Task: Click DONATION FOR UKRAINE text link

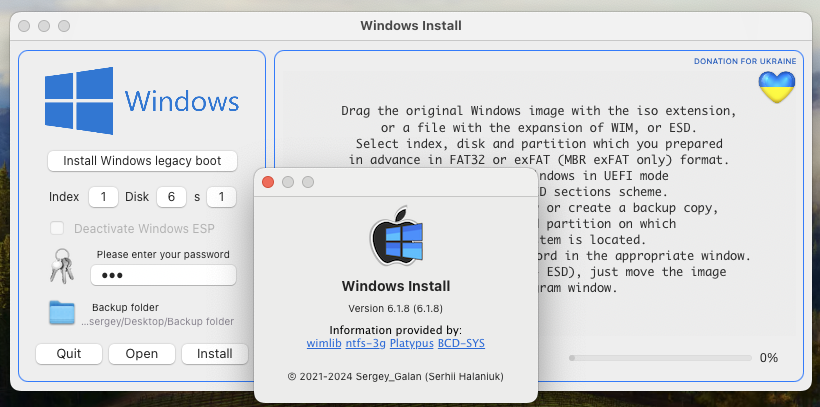Action: point(745,61)
